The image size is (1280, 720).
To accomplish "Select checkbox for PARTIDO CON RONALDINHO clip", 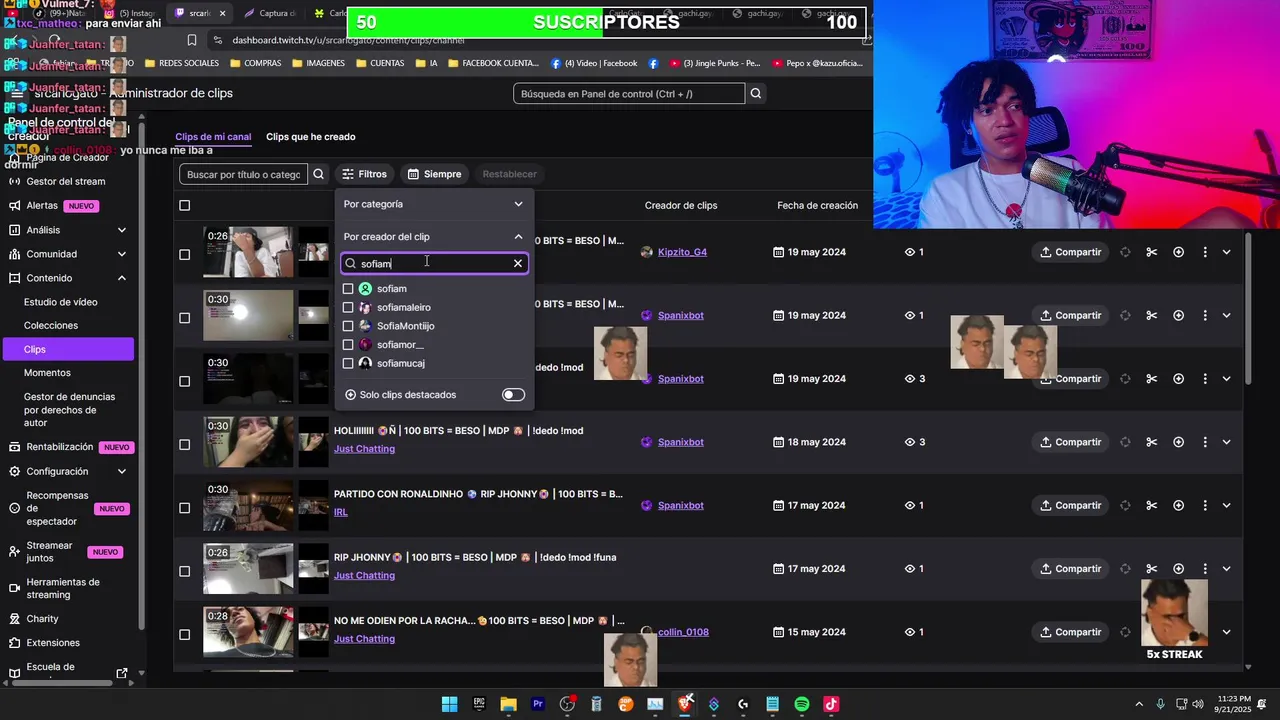I will coord(184,508).
